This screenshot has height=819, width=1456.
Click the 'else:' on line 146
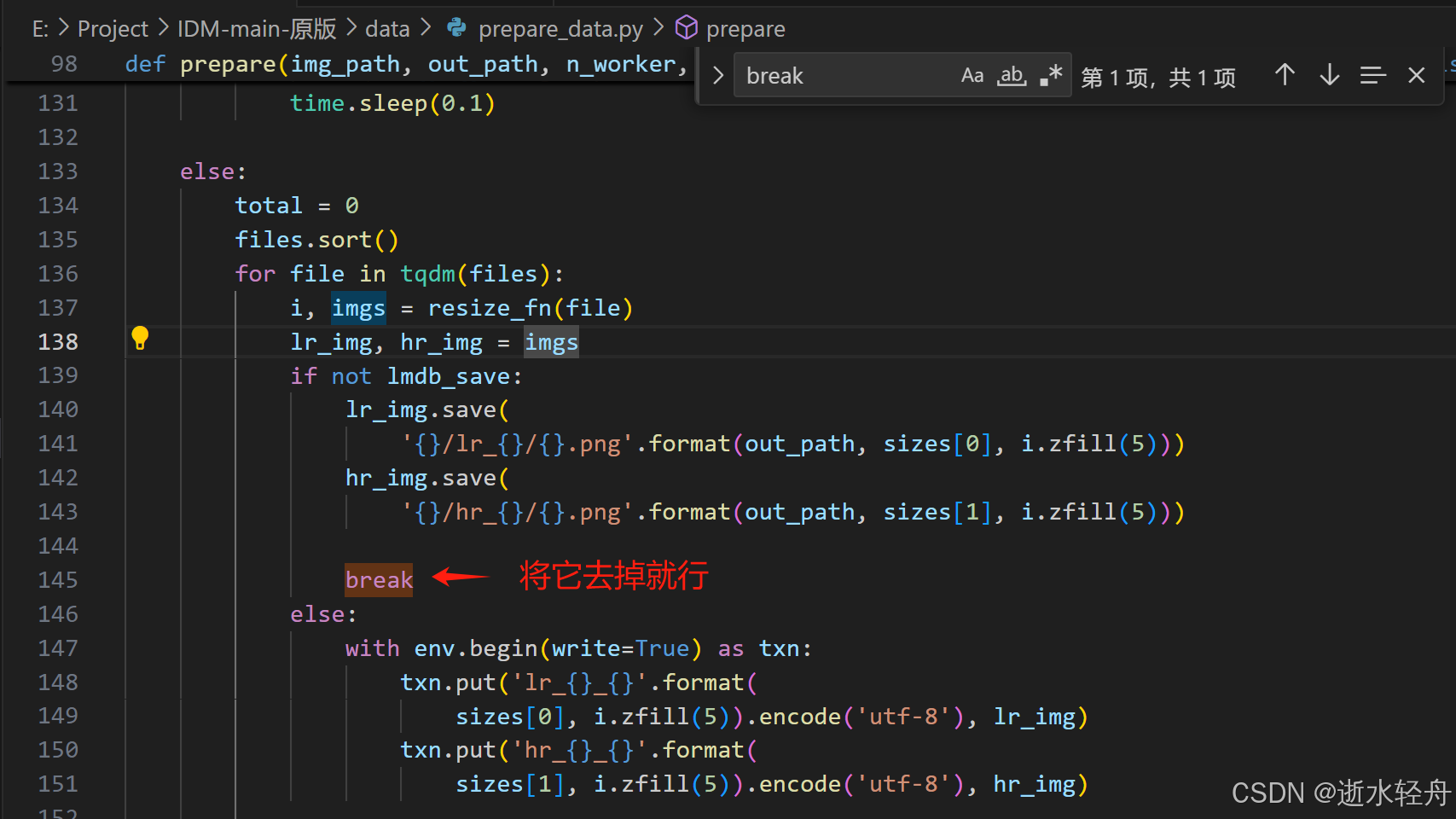(x=323, y=614)
